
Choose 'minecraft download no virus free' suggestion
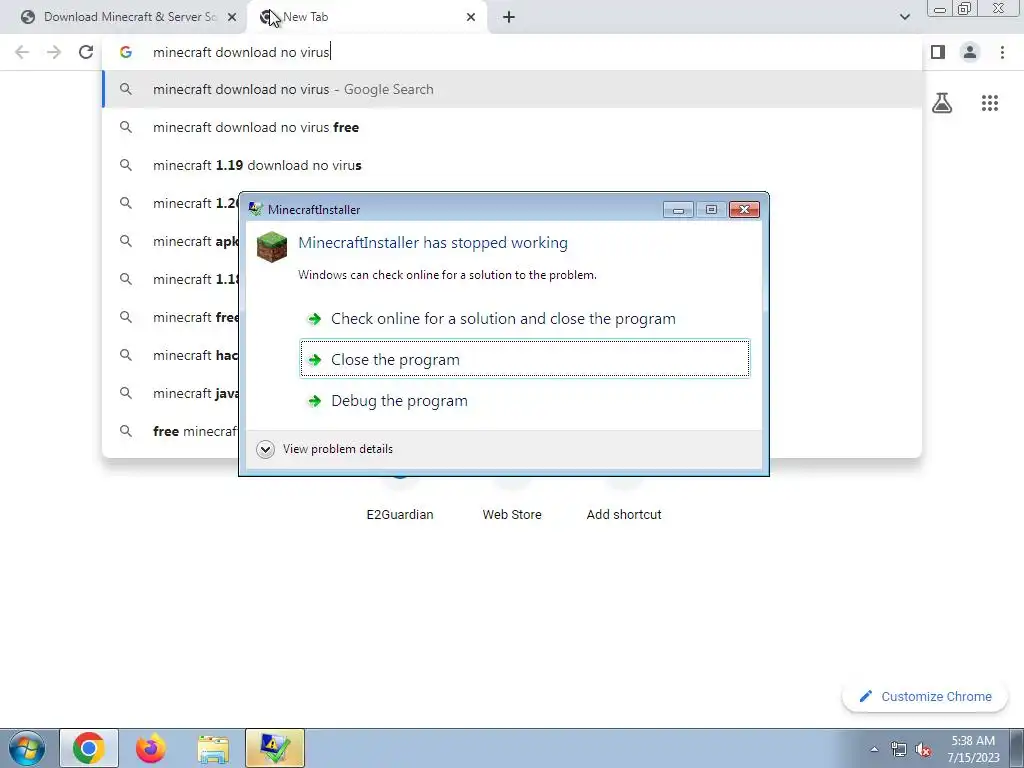[512, 127]
